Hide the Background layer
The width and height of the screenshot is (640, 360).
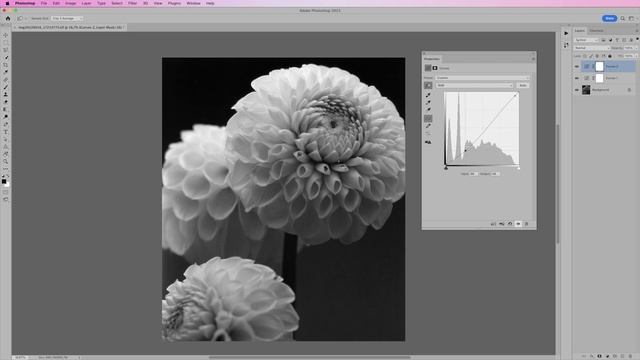(577, 90)
